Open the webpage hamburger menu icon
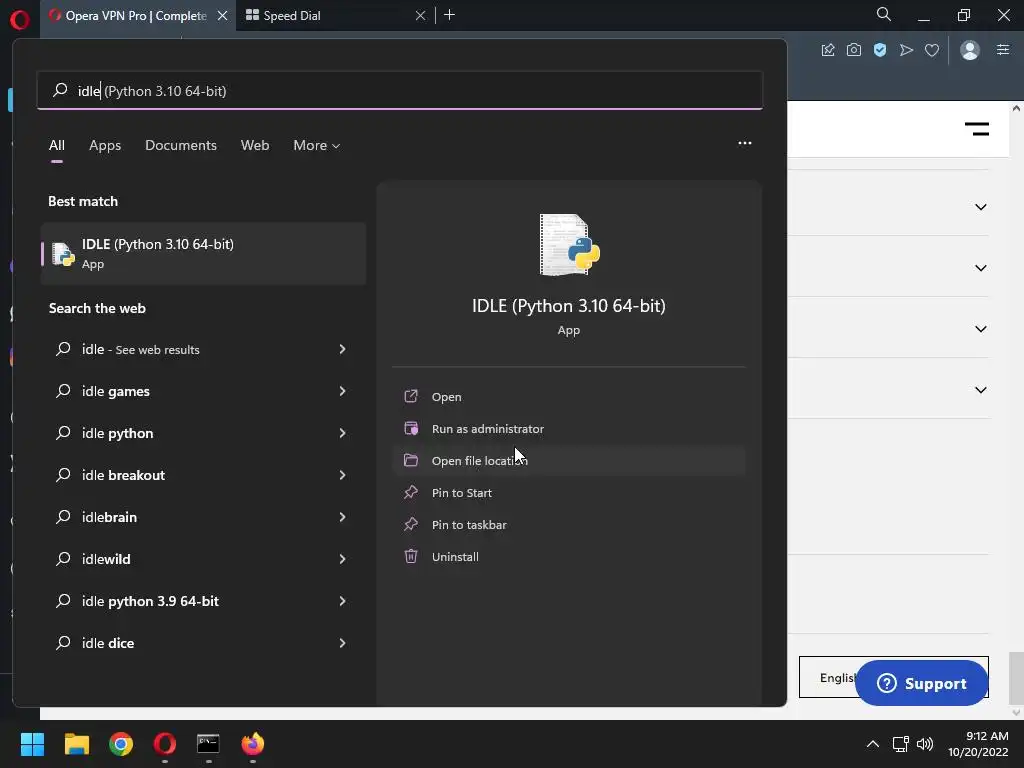Screen dimensions: 1024x768 977,129
